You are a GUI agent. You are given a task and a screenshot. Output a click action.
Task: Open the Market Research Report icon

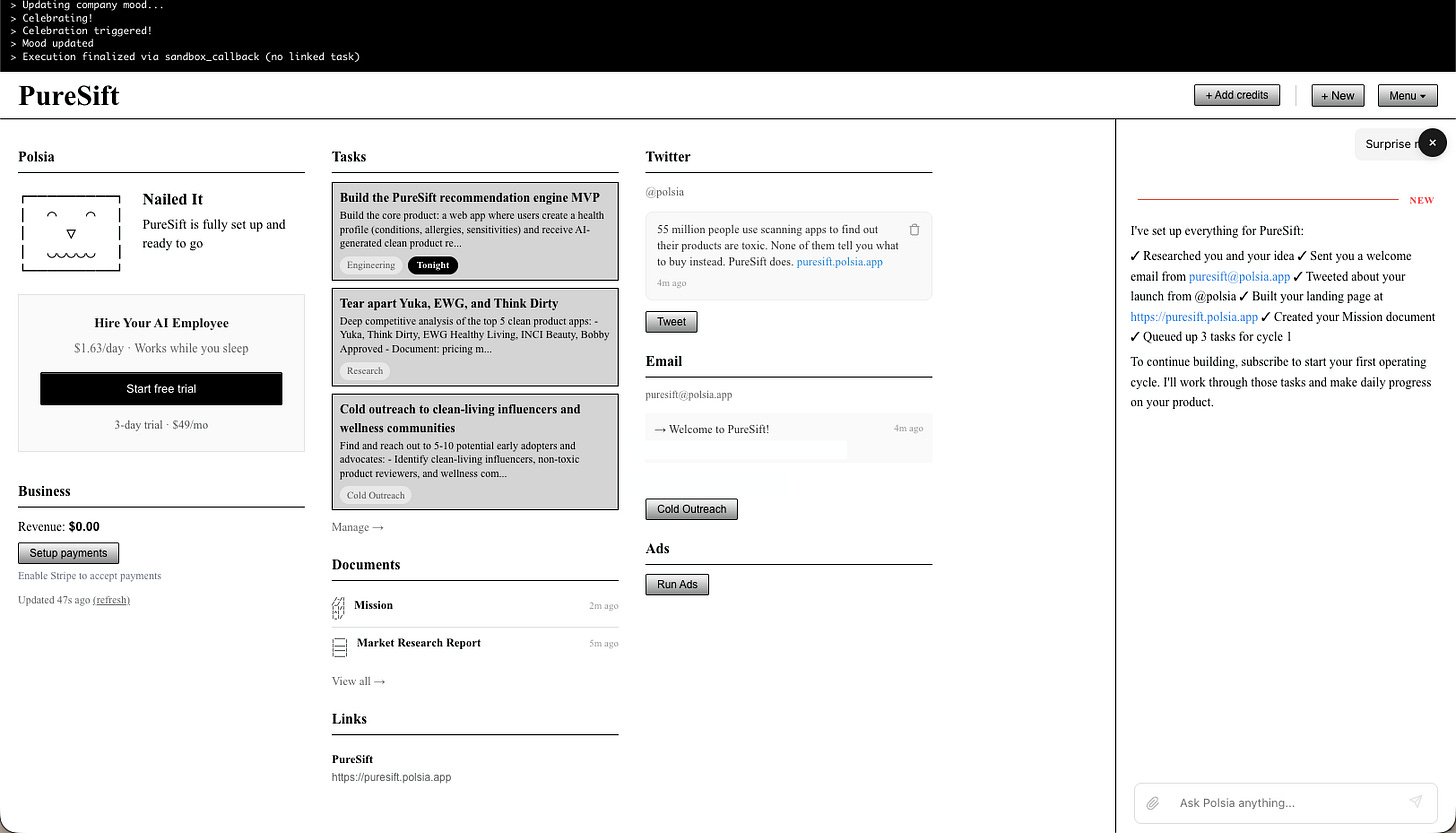[x=340, y=647]
